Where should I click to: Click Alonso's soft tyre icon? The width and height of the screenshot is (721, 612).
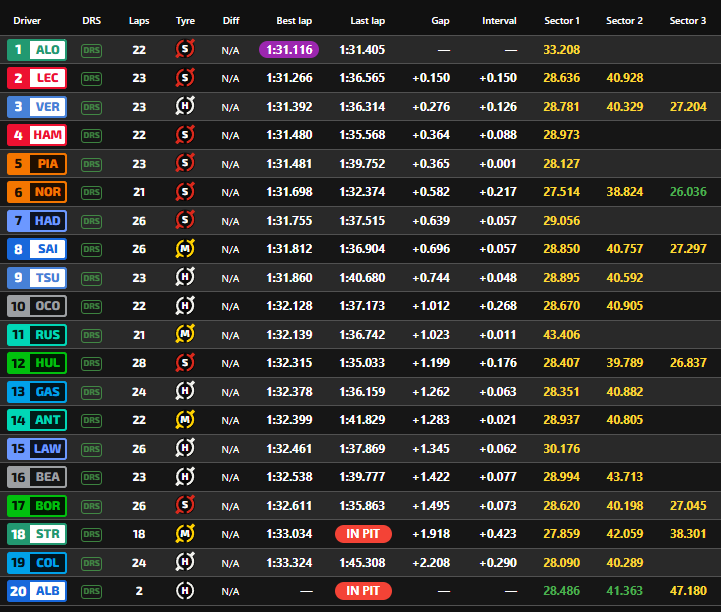[x=185, y=49]
